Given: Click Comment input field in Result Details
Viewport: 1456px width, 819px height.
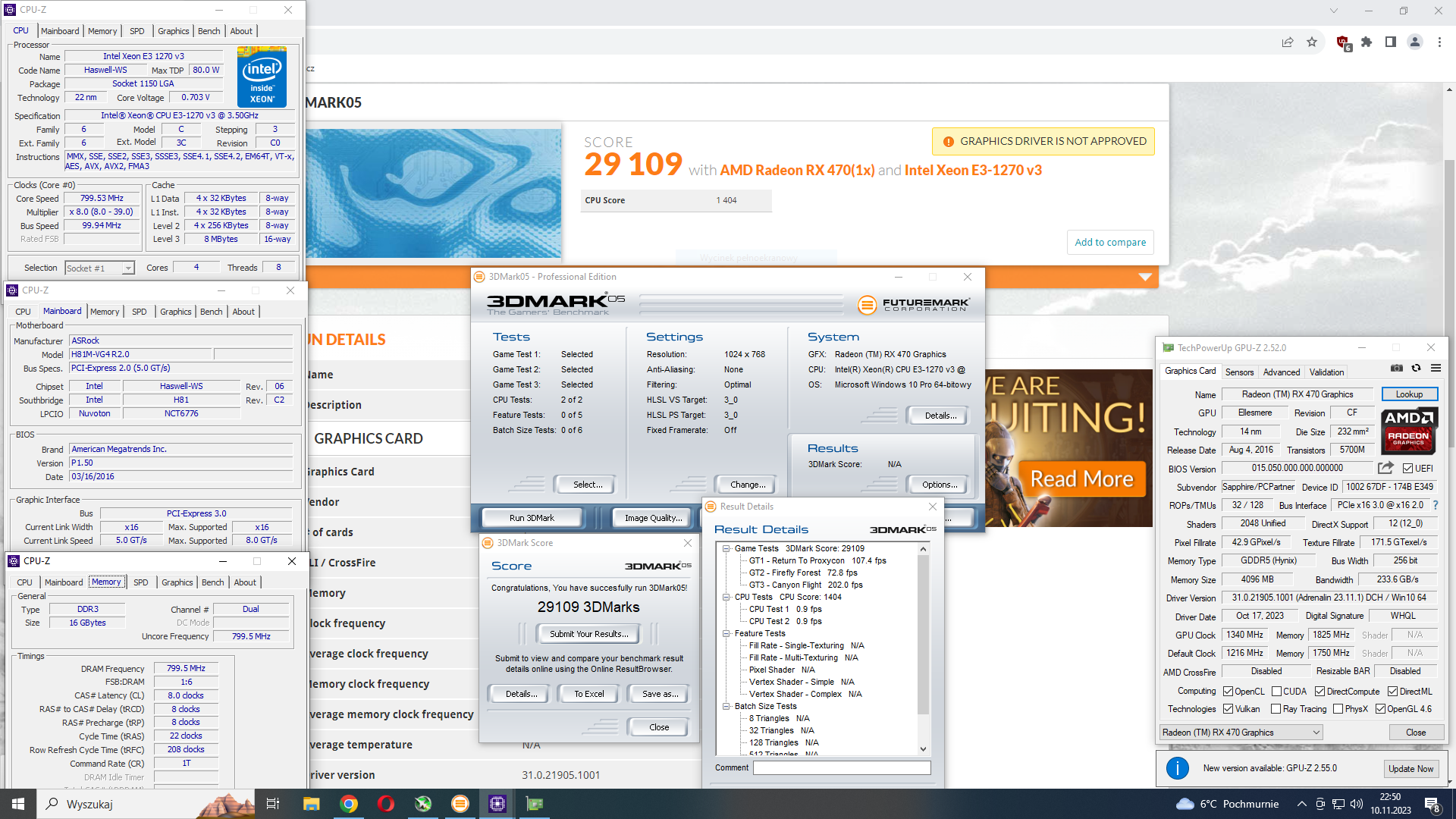Looking at the screenshot, I should [x=842, y=767].
